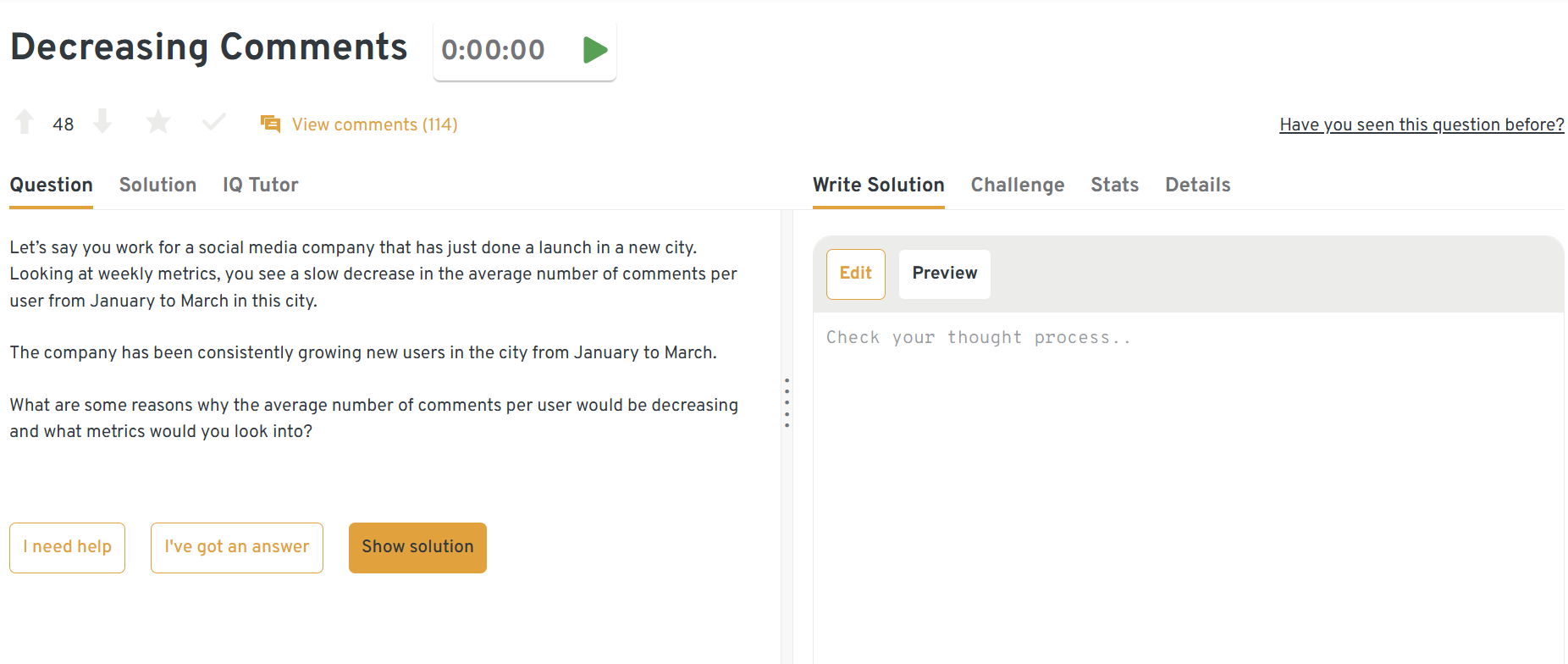The width and height of the screenshot is (1568, 664).
Task: Switch to the Challenge tab
Action: (x=1017, y=185)
